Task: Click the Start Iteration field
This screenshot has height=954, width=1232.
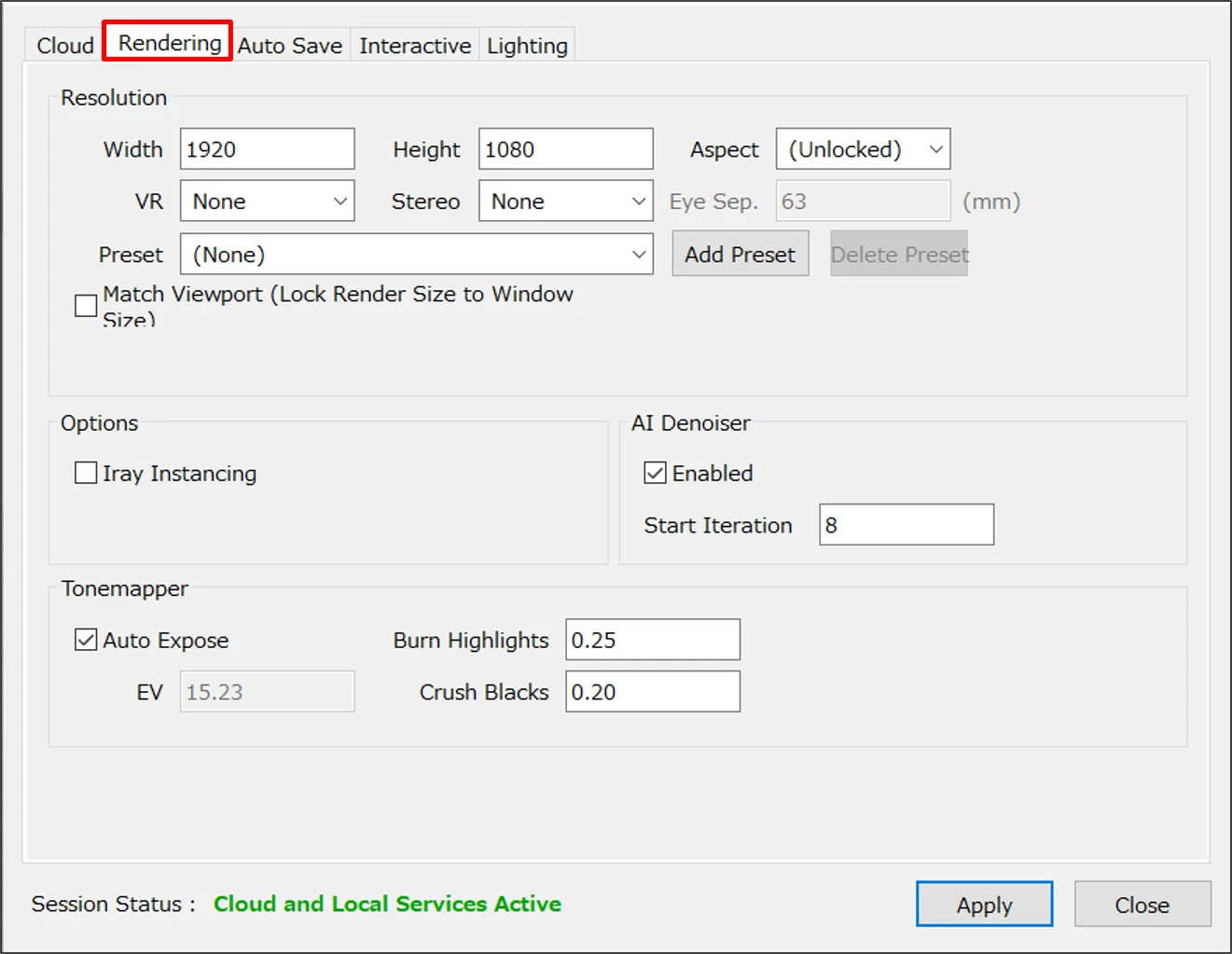Action: [x=907, y=525]
